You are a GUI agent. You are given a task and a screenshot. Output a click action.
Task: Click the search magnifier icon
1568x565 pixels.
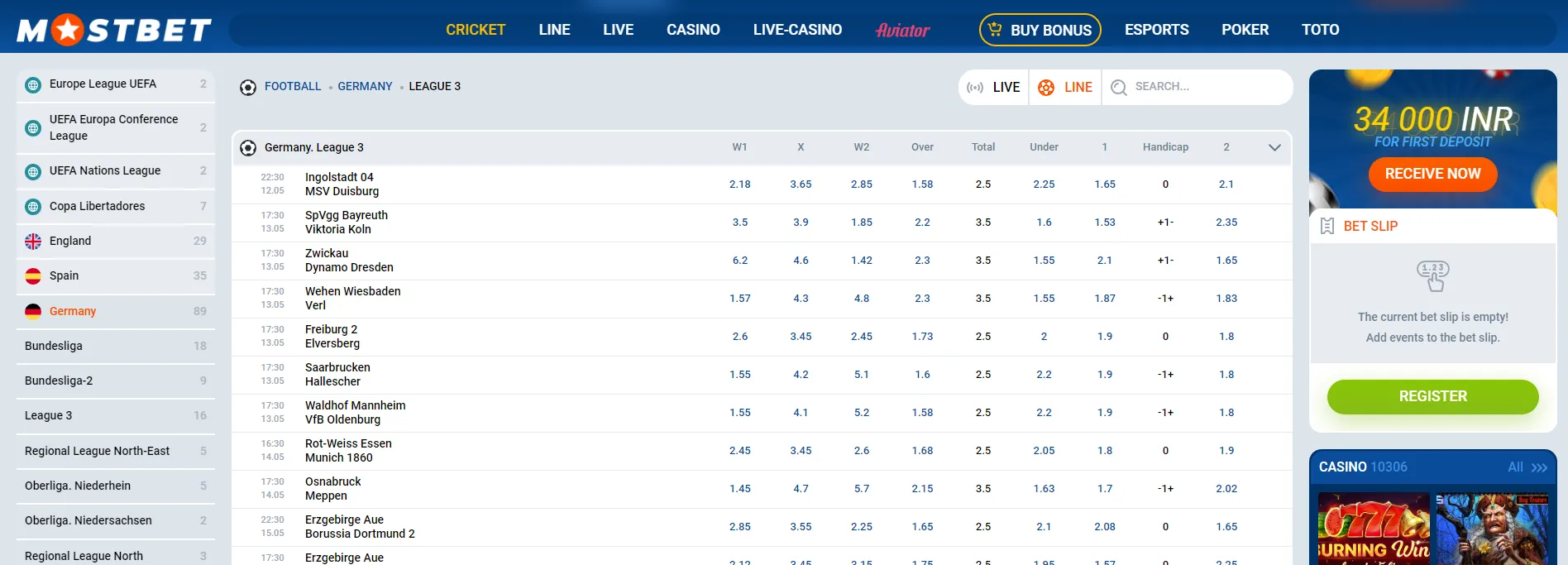pos(1119,88)
